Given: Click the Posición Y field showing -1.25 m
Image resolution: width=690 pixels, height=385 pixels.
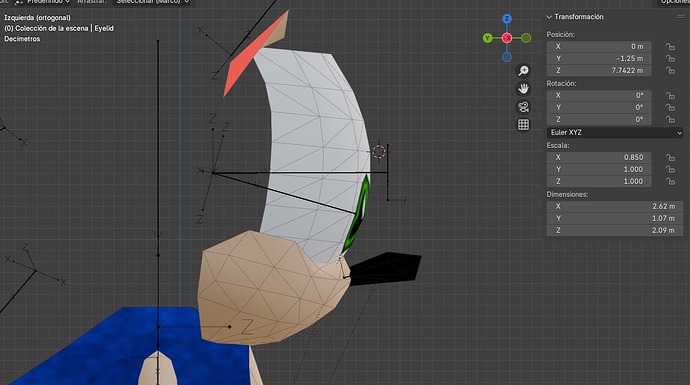Looking at the screenshot, I should click(x=599, y=58).
